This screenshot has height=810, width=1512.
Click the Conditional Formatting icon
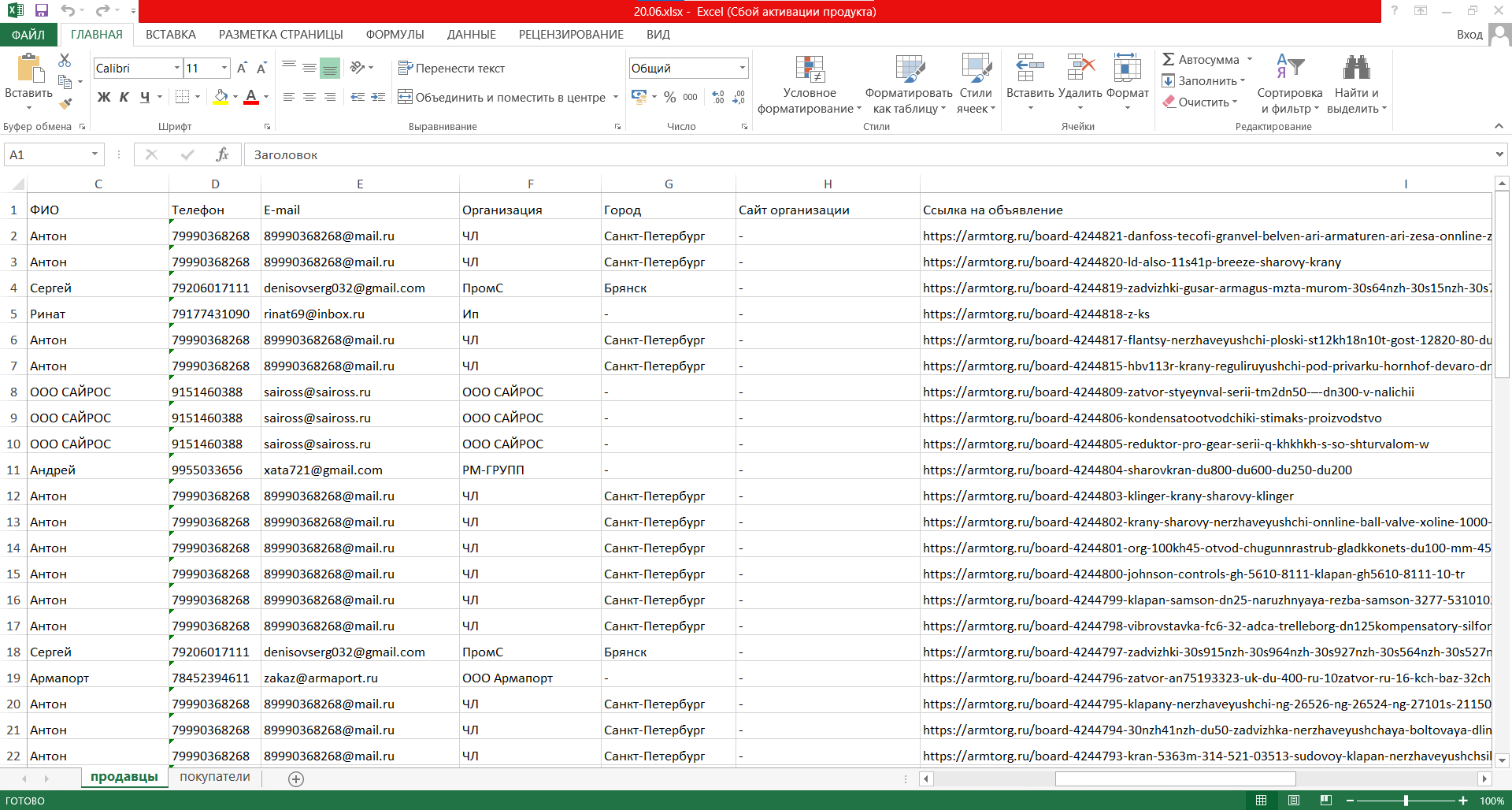(x=810, y=69)
